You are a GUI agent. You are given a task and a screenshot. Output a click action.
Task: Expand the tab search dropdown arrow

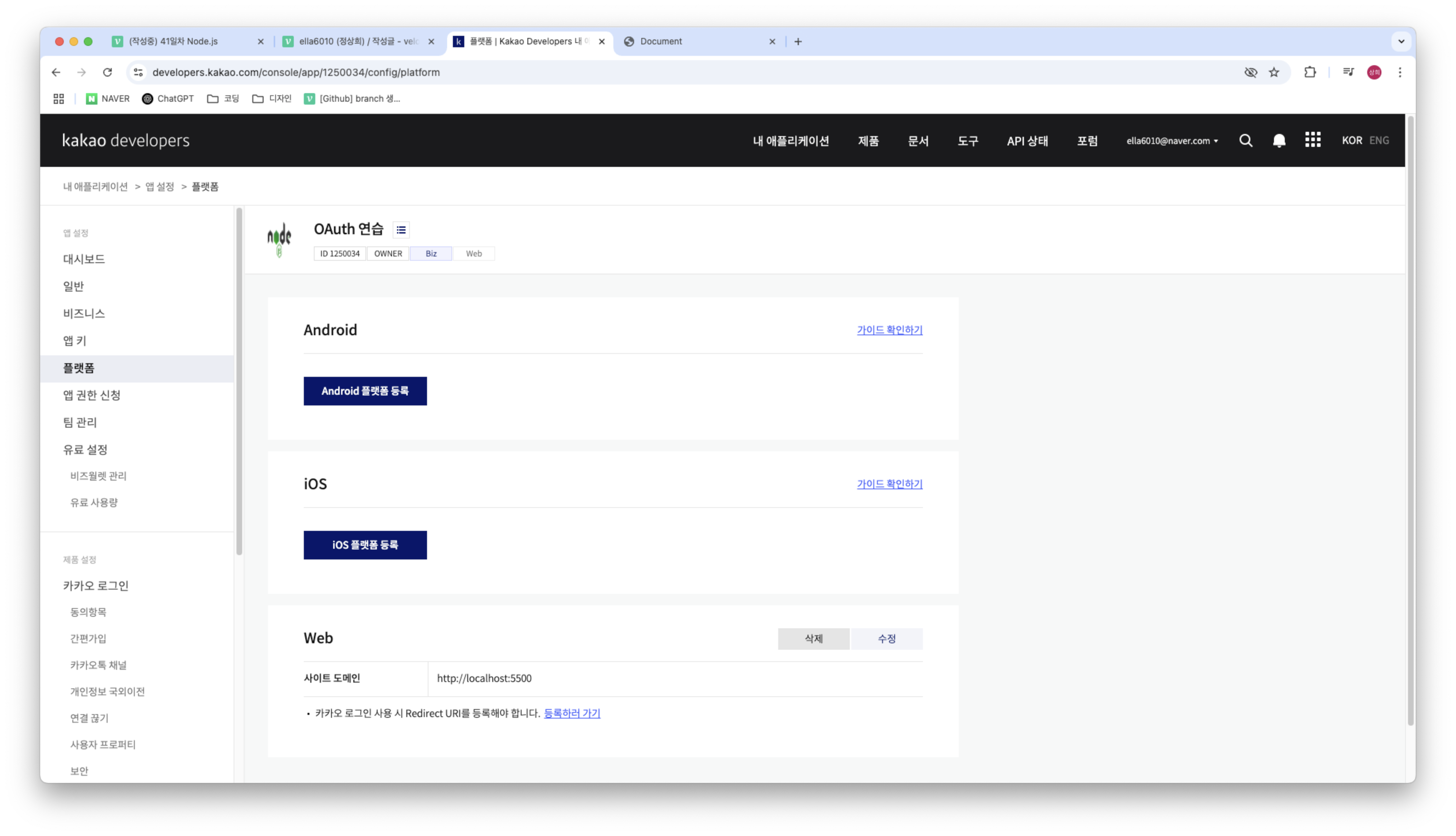1402,41
